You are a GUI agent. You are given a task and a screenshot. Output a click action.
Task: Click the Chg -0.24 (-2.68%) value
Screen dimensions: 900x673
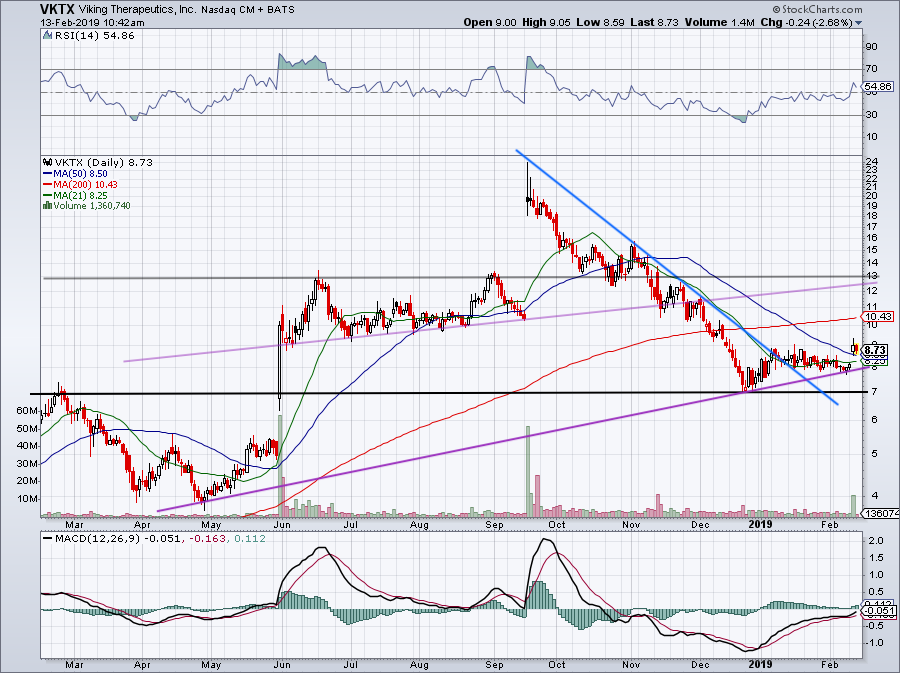tap(806, 22)
